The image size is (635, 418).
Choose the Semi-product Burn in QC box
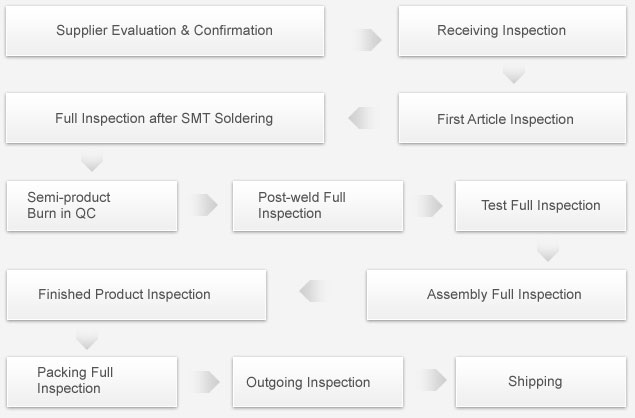[x=92, y=206]
